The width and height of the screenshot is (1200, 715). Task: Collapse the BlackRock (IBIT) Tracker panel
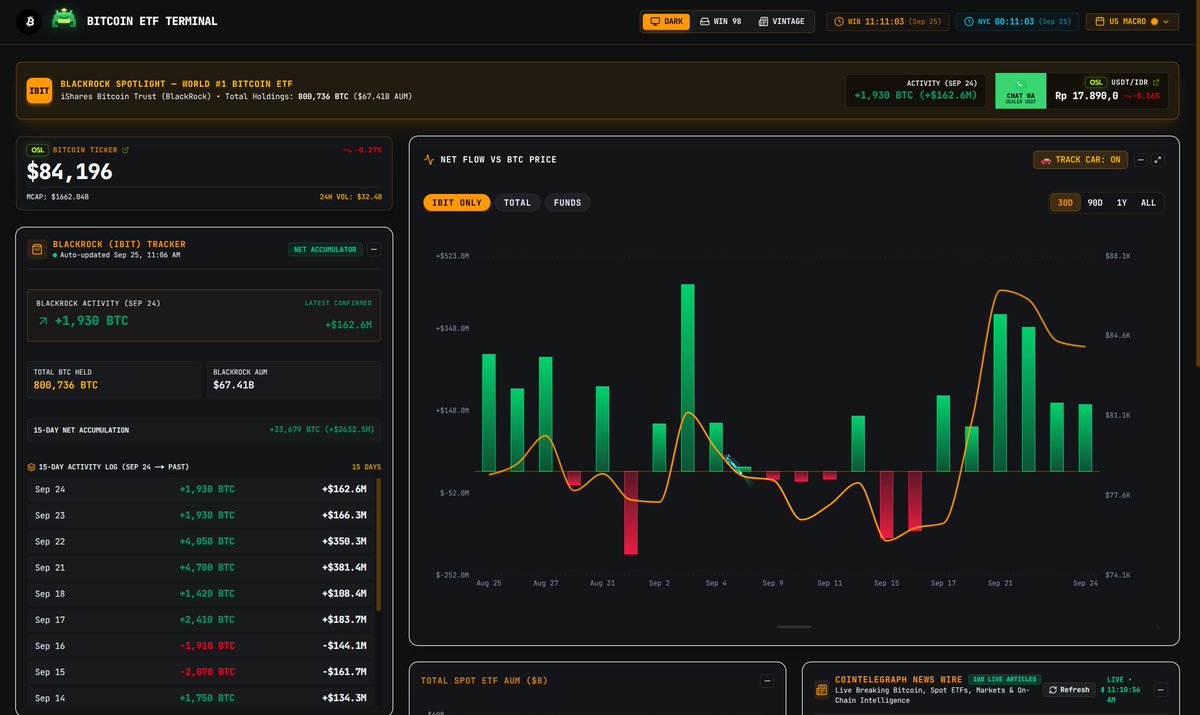pos(374,249)
